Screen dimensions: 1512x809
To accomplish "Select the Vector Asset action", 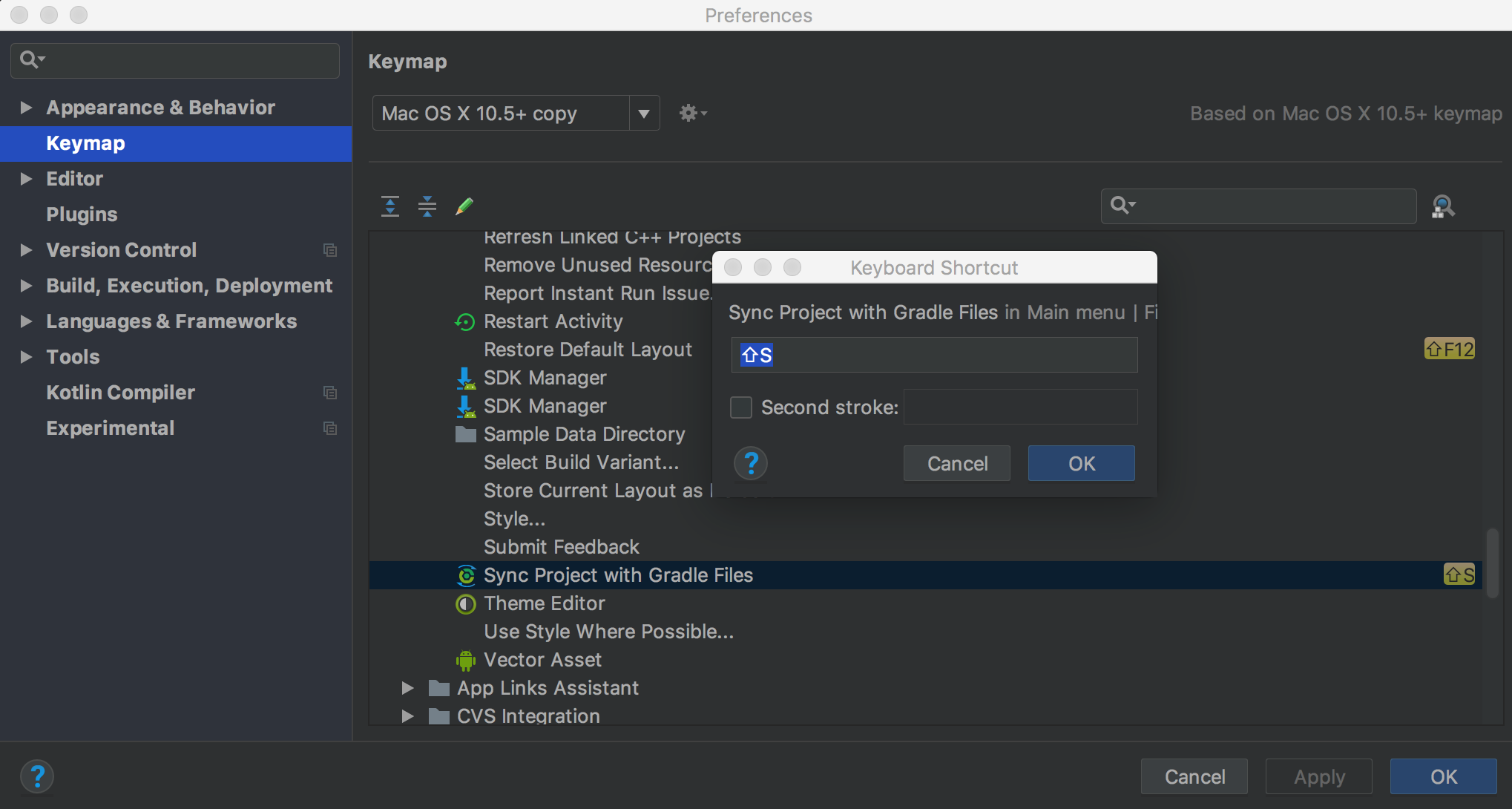I will (542, 660).
